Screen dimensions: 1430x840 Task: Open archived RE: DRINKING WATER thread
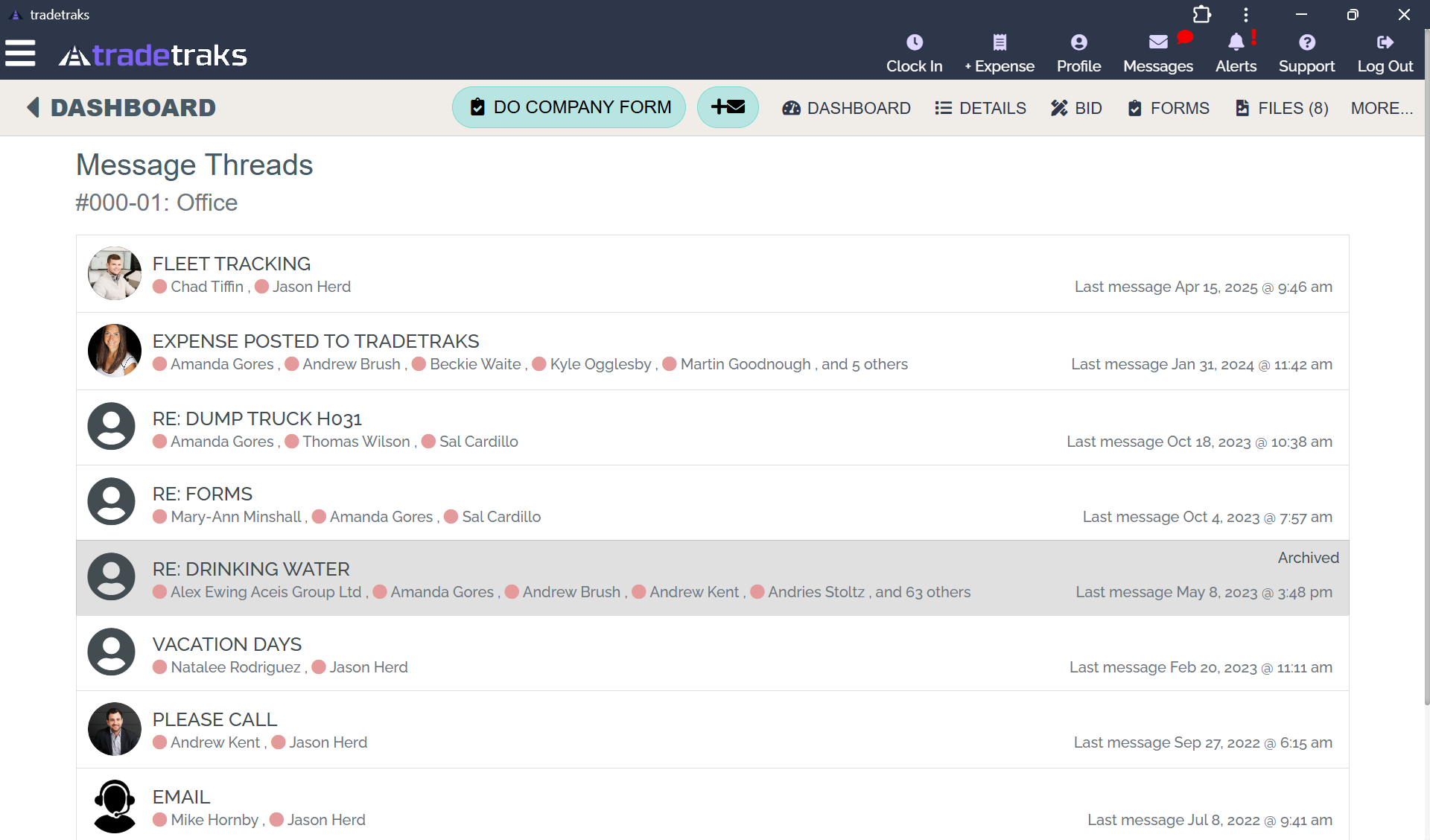click(712, 579)
